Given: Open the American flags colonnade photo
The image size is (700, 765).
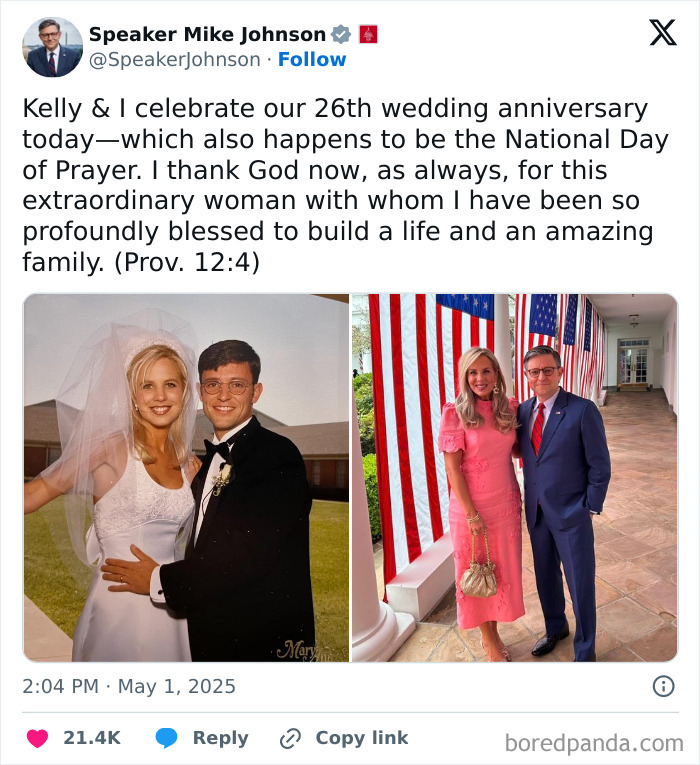Looking at the screenshot, I should 515,478.
